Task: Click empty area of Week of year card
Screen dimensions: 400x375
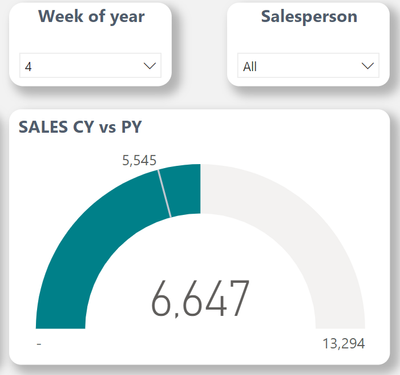Action: coord(90,40)
